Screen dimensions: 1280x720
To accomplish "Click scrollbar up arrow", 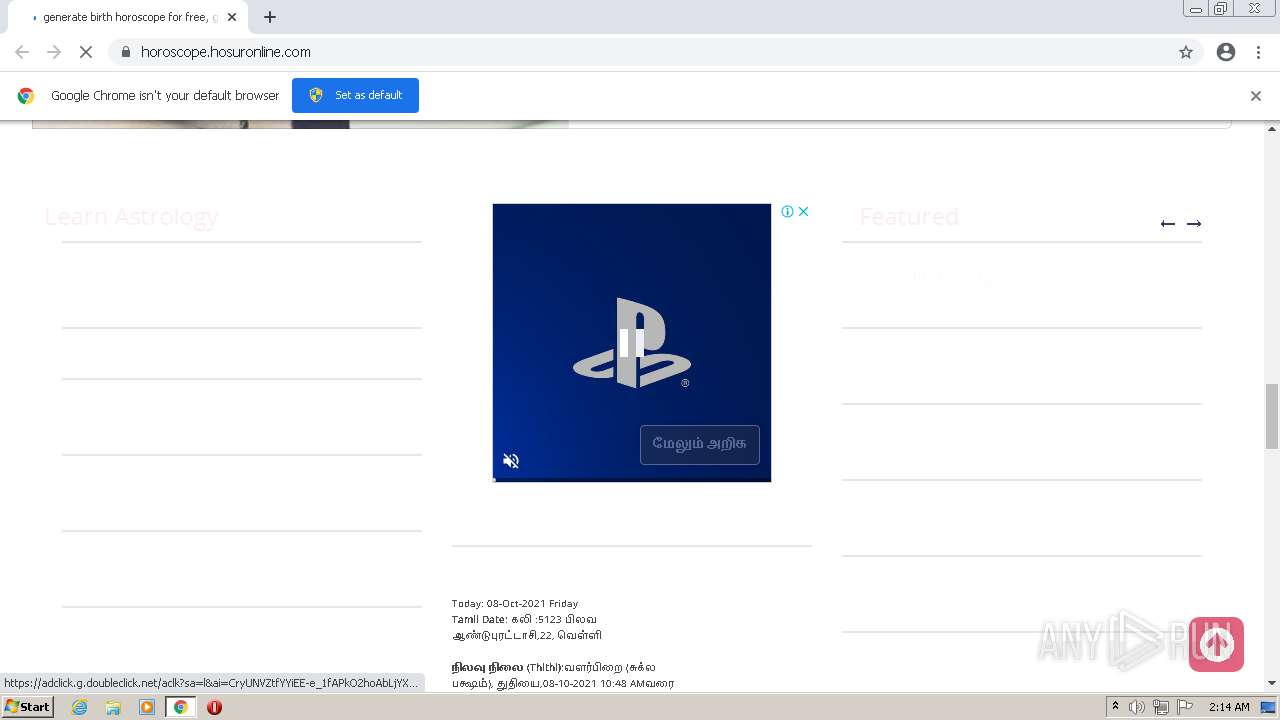I will (x=1272, y=129).
